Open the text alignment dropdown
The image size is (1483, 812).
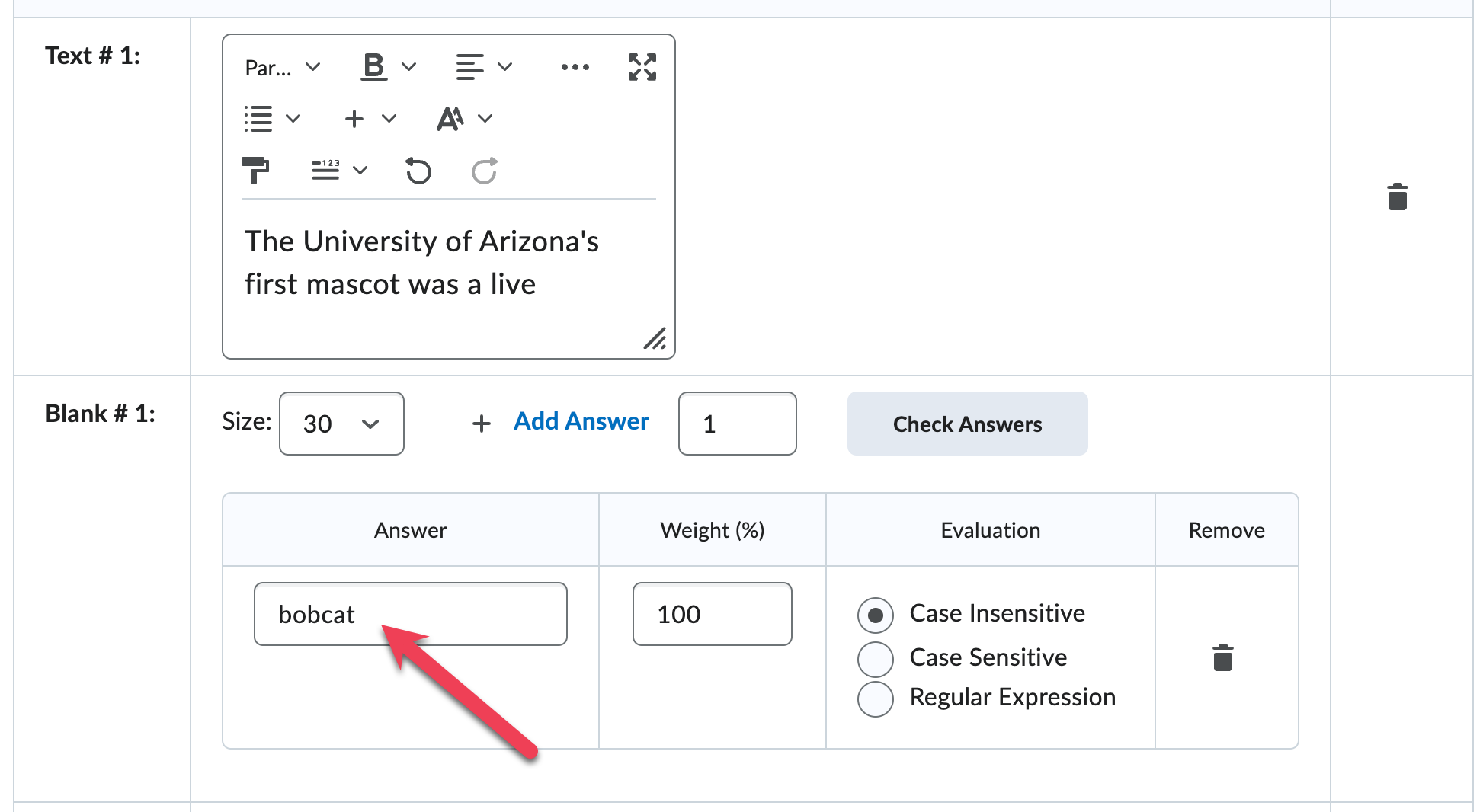(x=483, y=67)
